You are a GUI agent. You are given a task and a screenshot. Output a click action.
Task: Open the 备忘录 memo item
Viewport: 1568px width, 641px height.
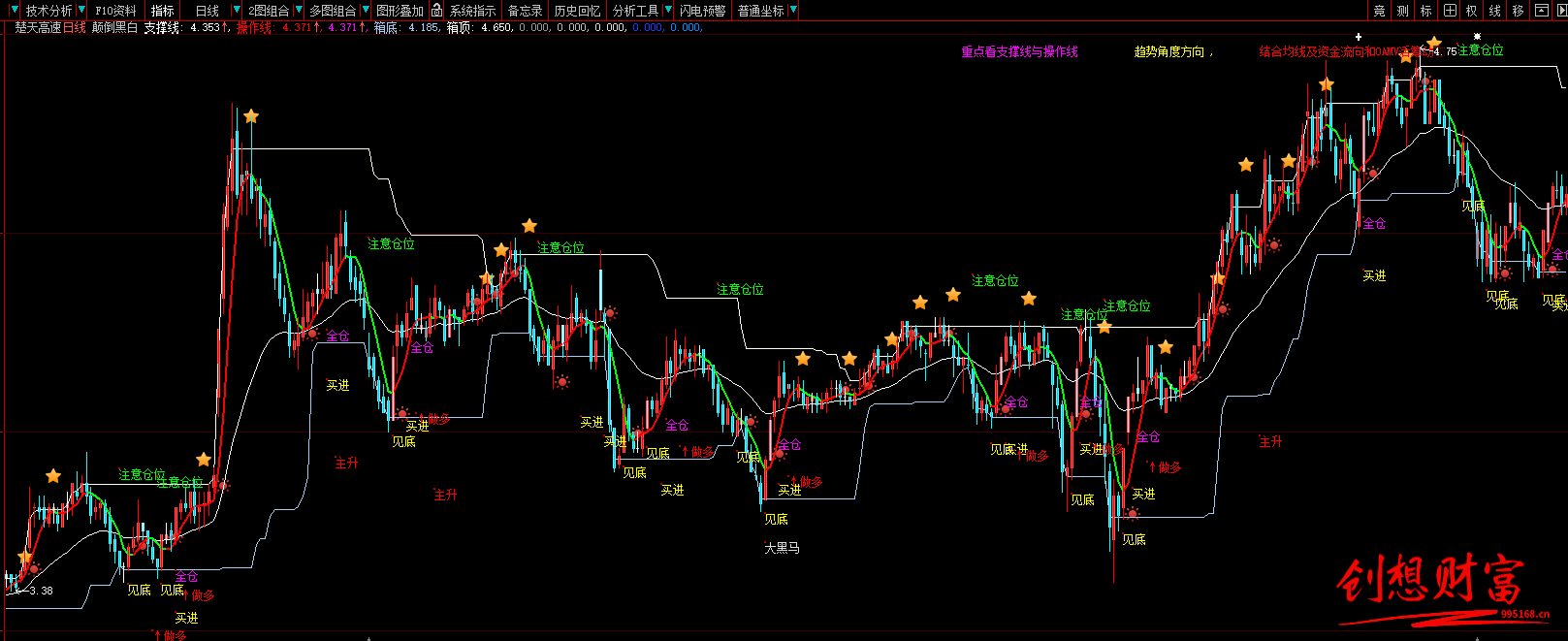(x=525, y=11)
